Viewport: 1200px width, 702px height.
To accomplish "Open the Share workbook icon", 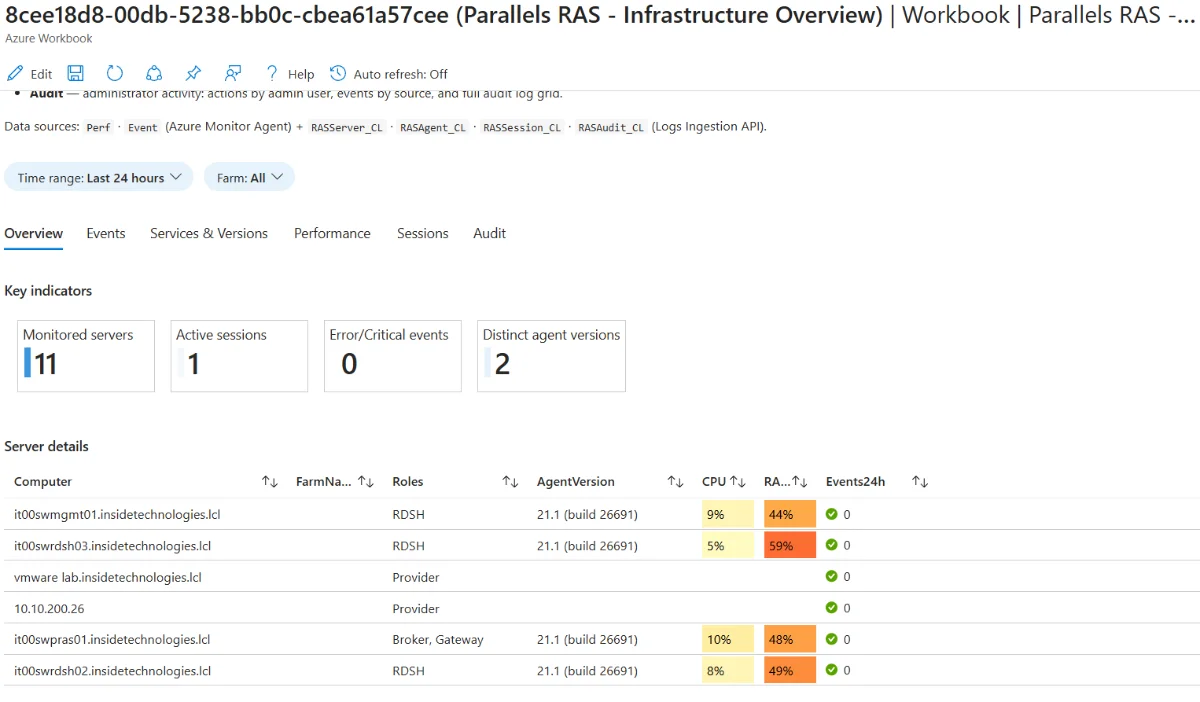I will (154, 74).
